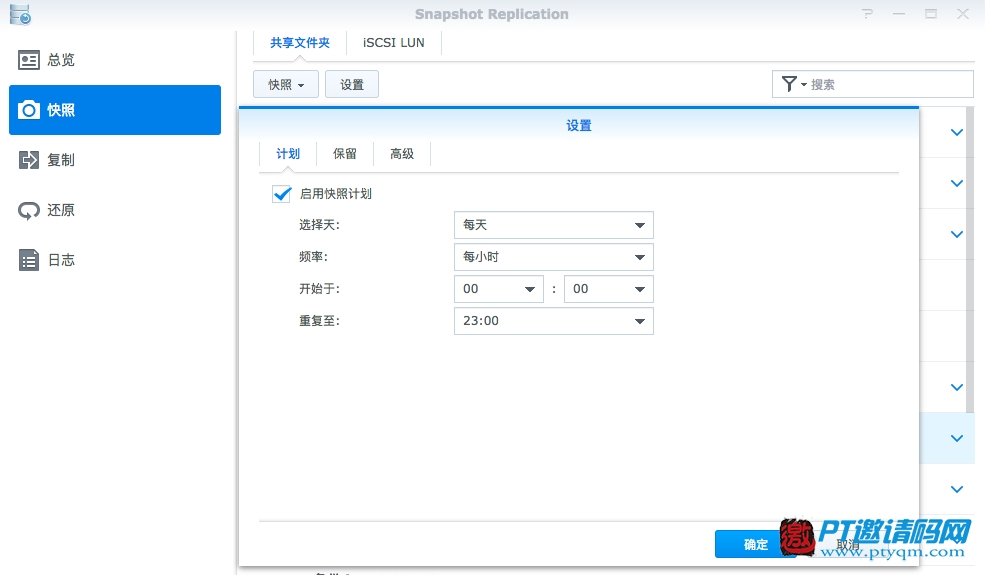Screen dimensions: 985x575
Task: Click the 设置 toolbar button
Action: (x=352, y=84)
